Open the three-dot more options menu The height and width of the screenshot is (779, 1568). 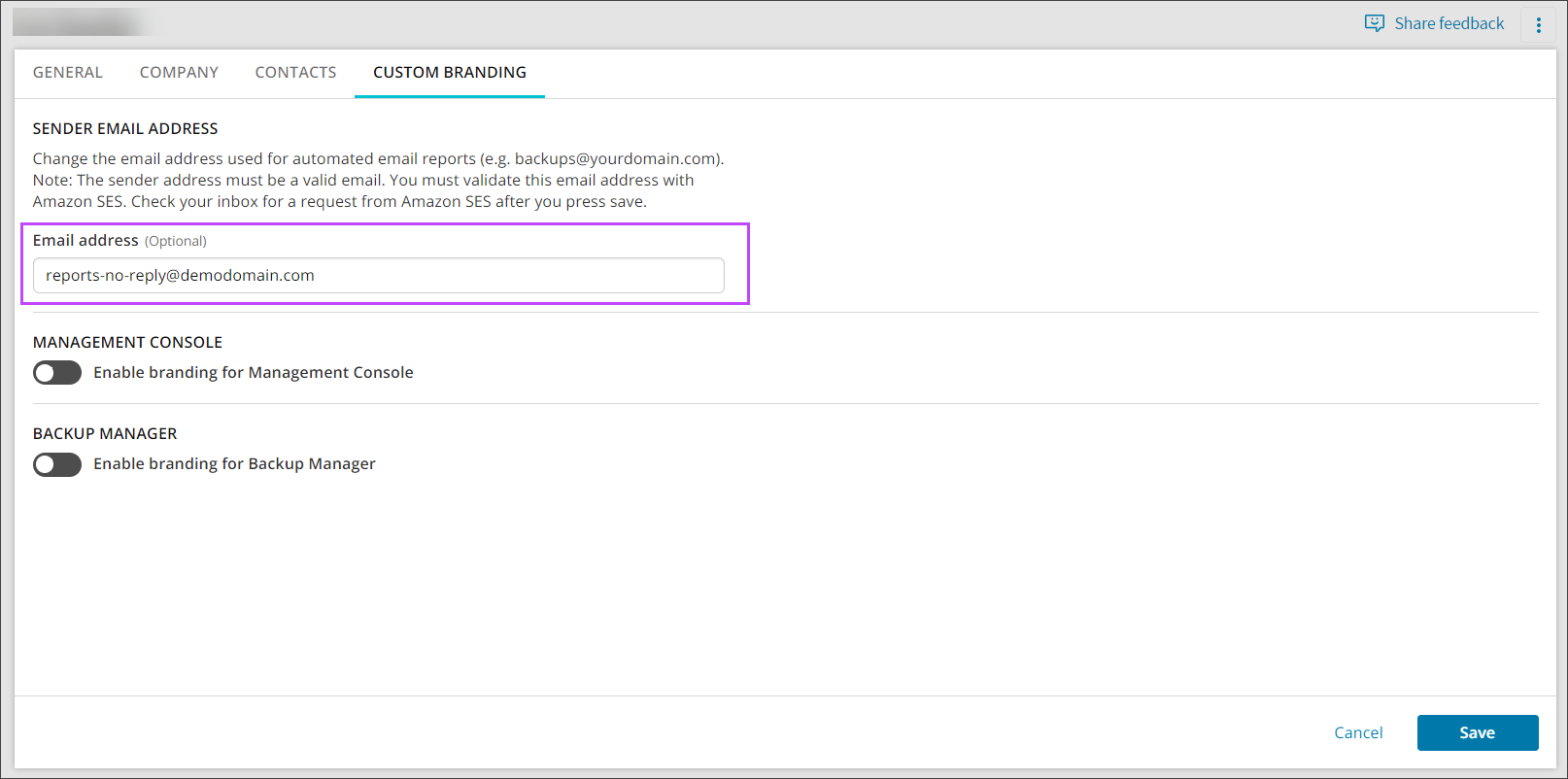(x=1538, y=25)
